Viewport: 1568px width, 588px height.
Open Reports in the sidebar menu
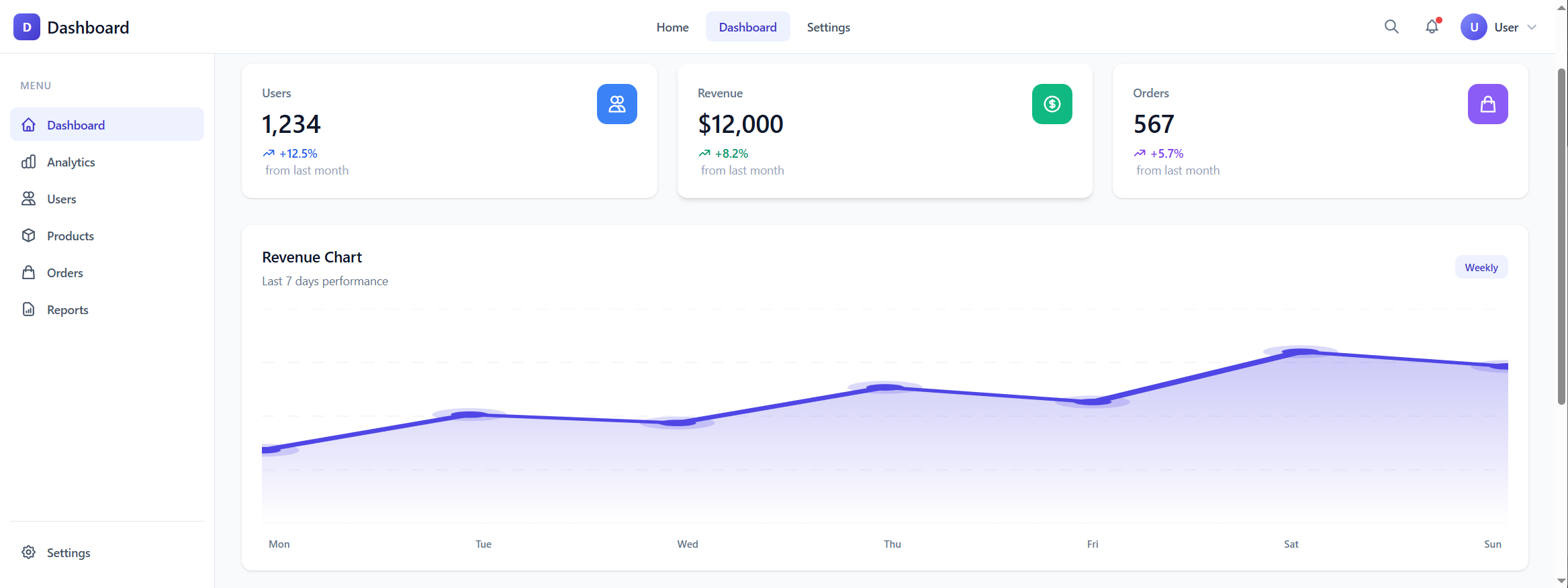107,309
